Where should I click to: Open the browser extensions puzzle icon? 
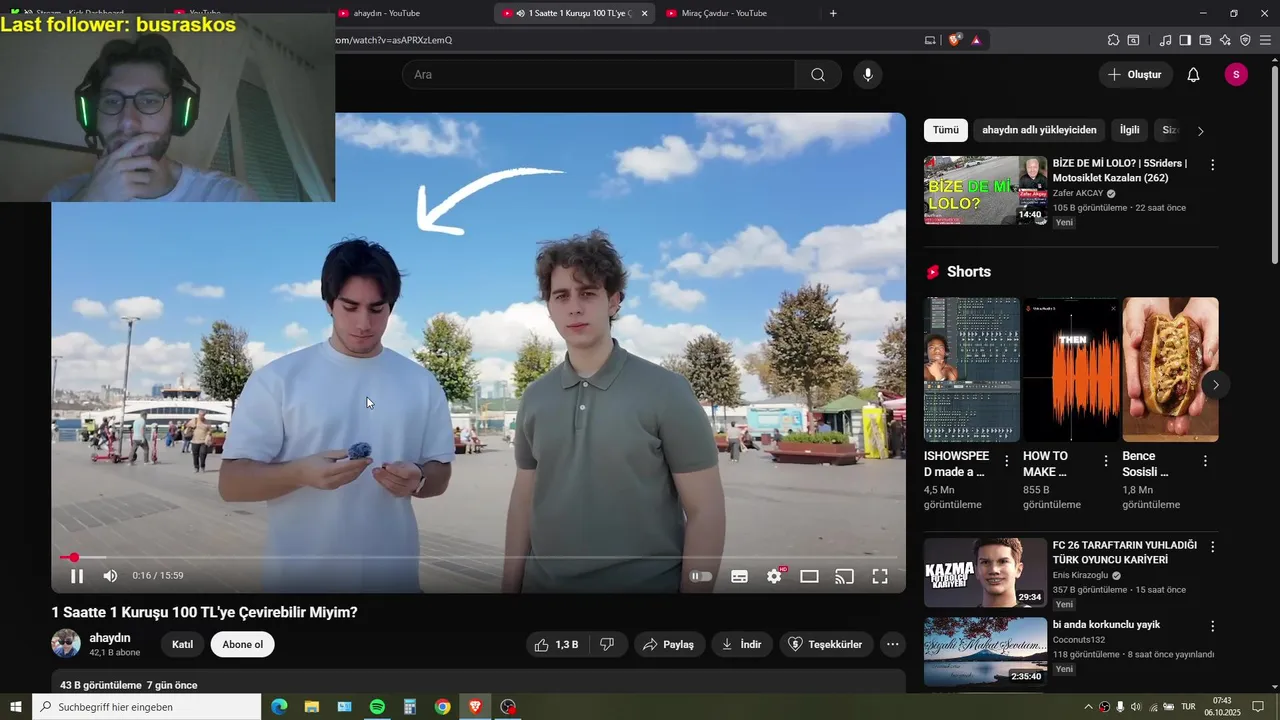pyautogui.click(x=1113, y=40)
